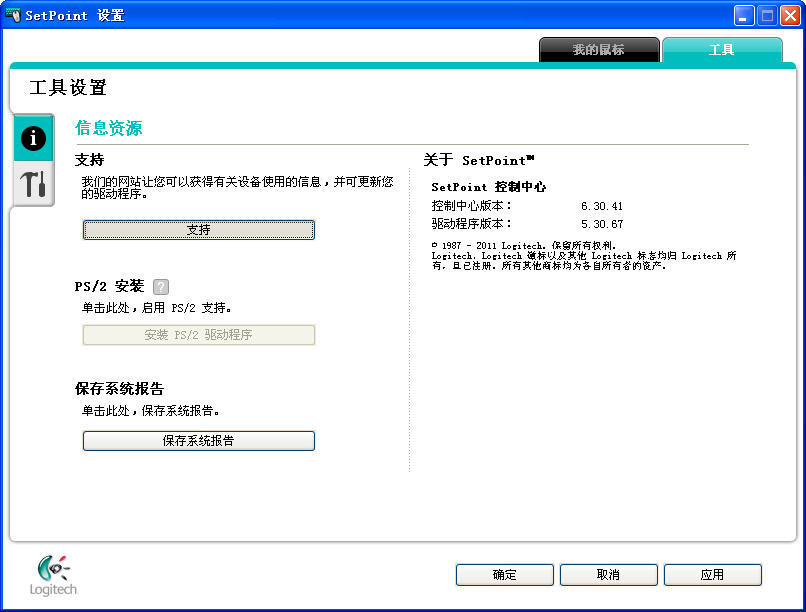Click the 保存系统报告 heading text

coord(119,388)
